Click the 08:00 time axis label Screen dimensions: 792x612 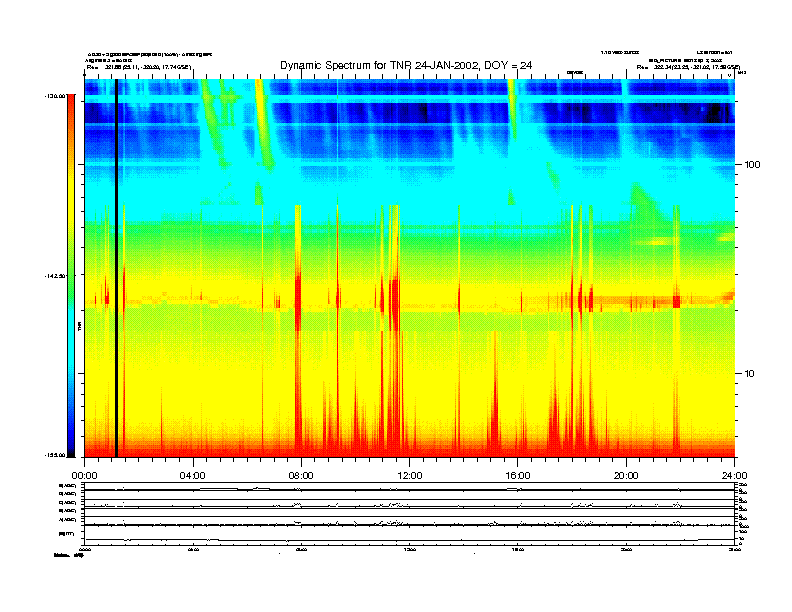pyautogui.click(x=301, y=476)
